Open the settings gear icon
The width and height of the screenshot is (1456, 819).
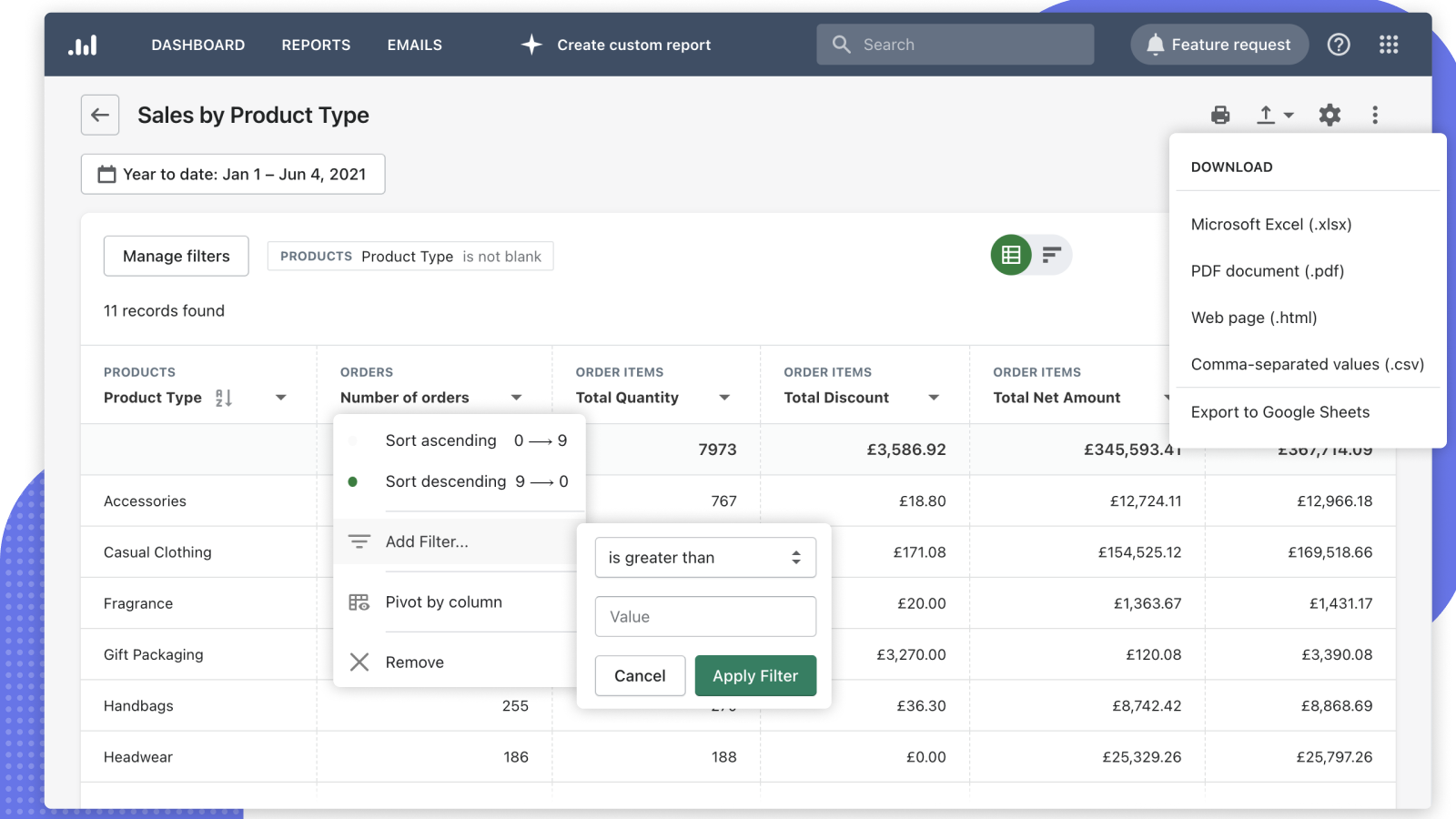click(1330, 115)
